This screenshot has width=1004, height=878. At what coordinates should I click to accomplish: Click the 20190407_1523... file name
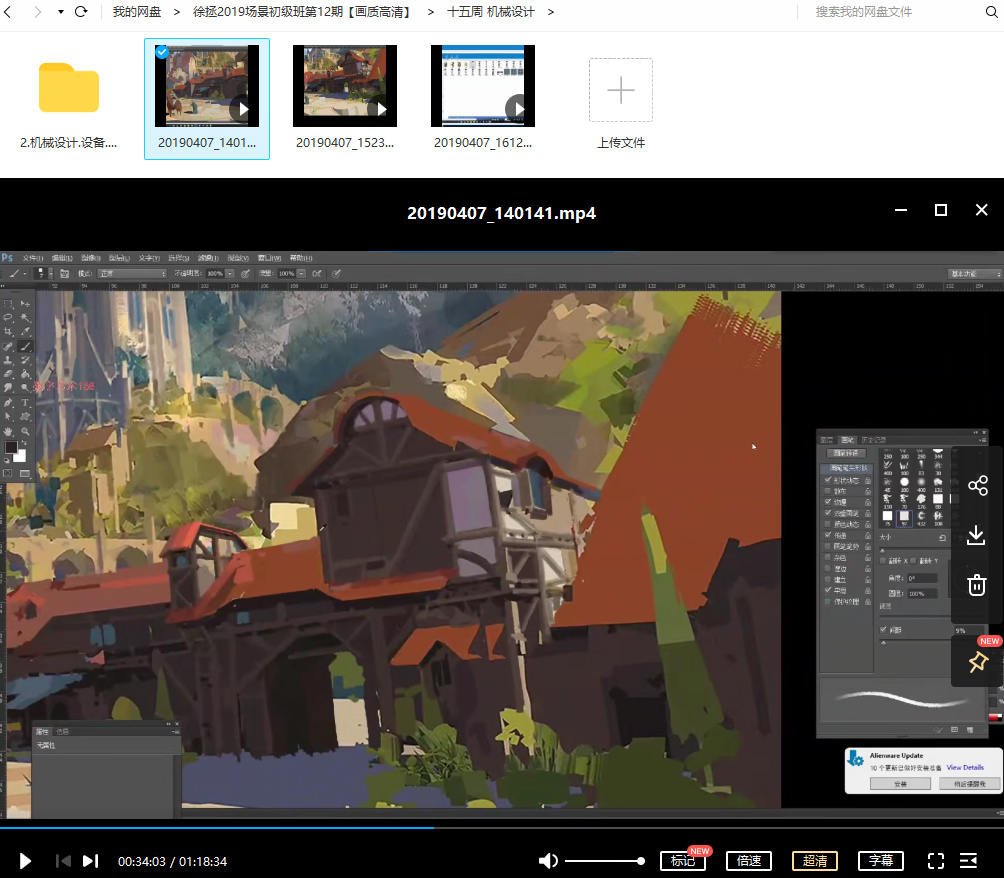[345, 143]
